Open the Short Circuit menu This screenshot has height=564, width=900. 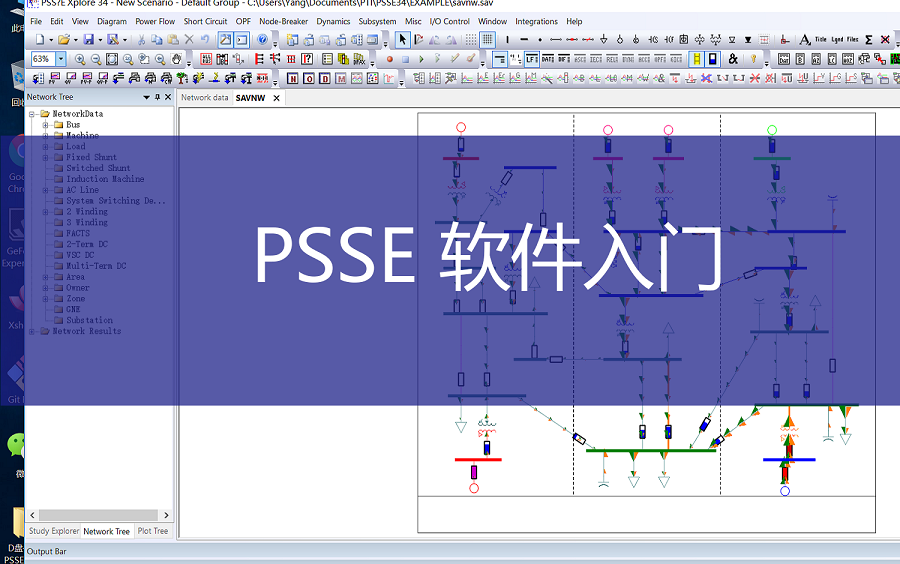pyautogui.click(x=205, y=21)
